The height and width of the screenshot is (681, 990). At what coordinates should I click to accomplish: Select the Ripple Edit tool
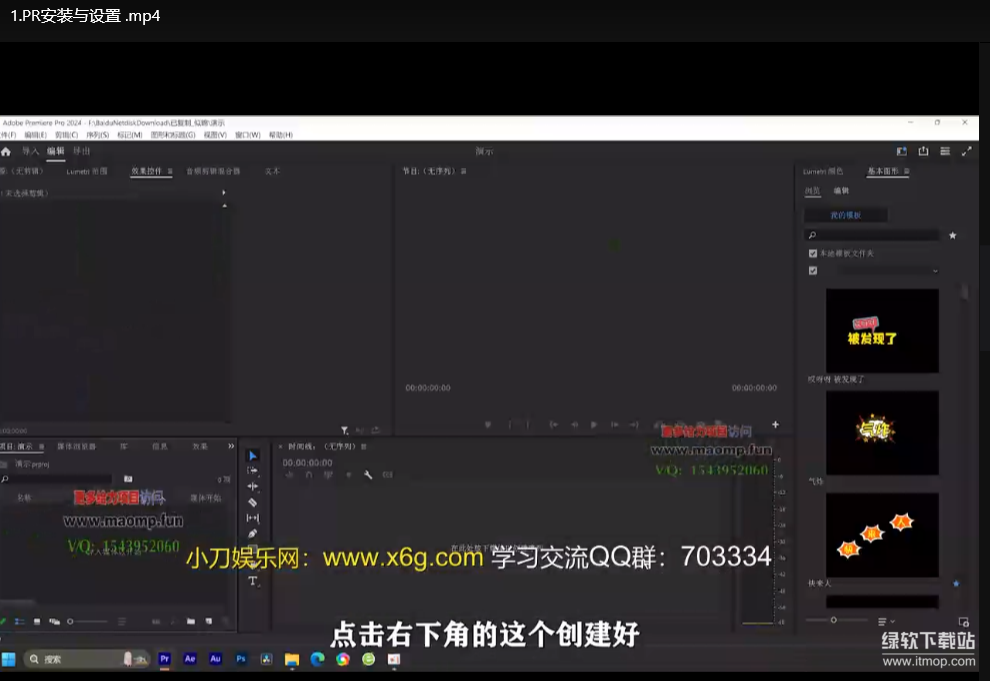(x=253, y=487)
